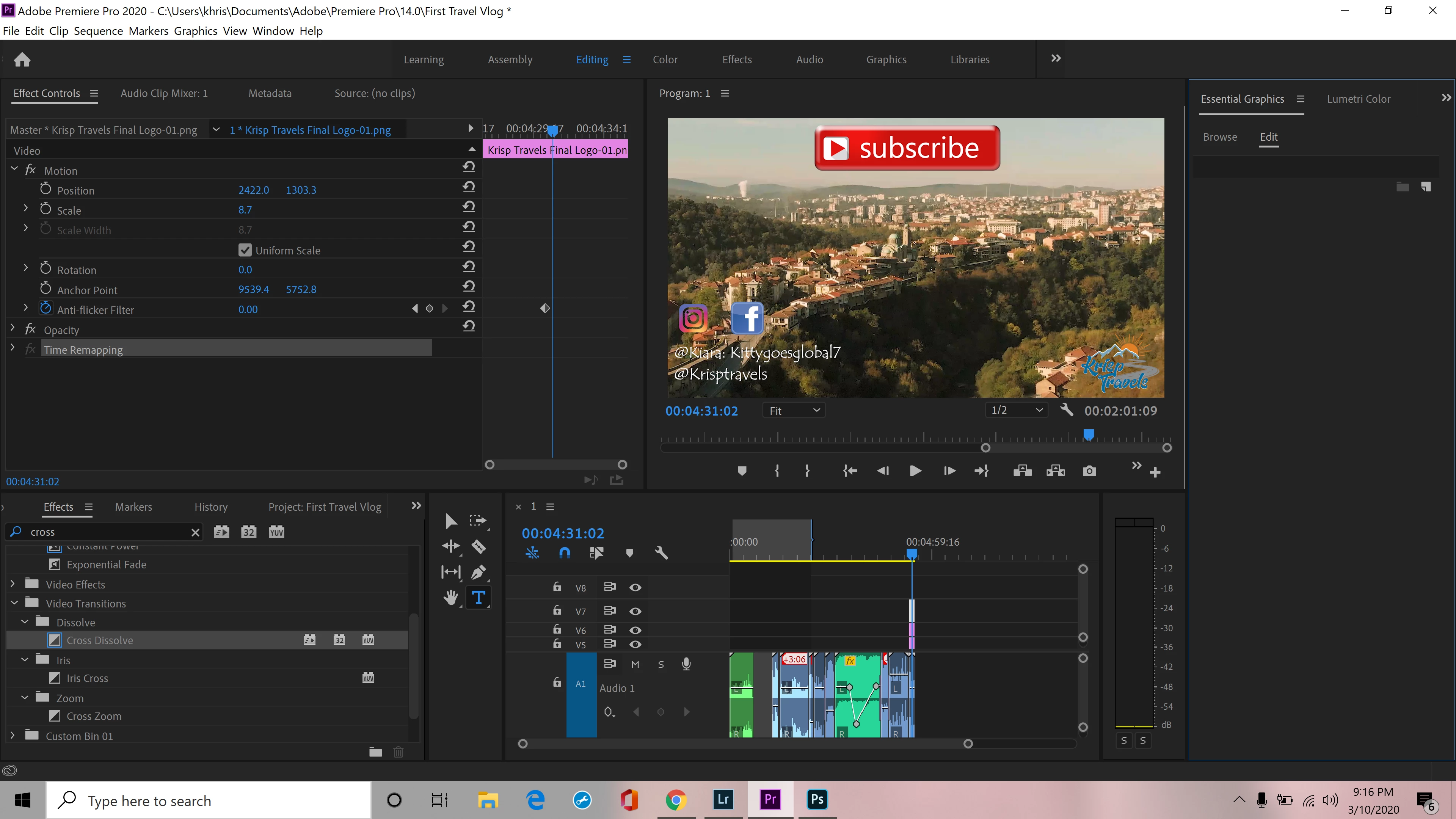Hide track V8 with eye icon
Image resolution: width=1456 pixels, height=819 pixels.
[x=635, y=588]
